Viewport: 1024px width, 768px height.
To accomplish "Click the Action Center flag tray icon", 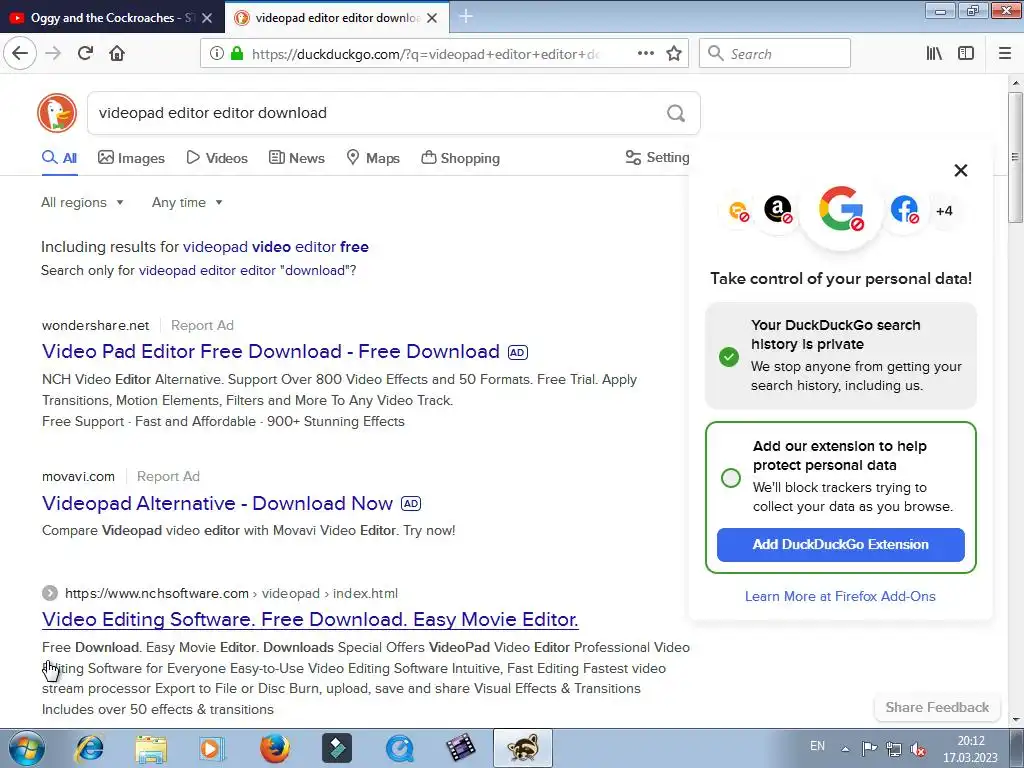I will click(869, 748).
